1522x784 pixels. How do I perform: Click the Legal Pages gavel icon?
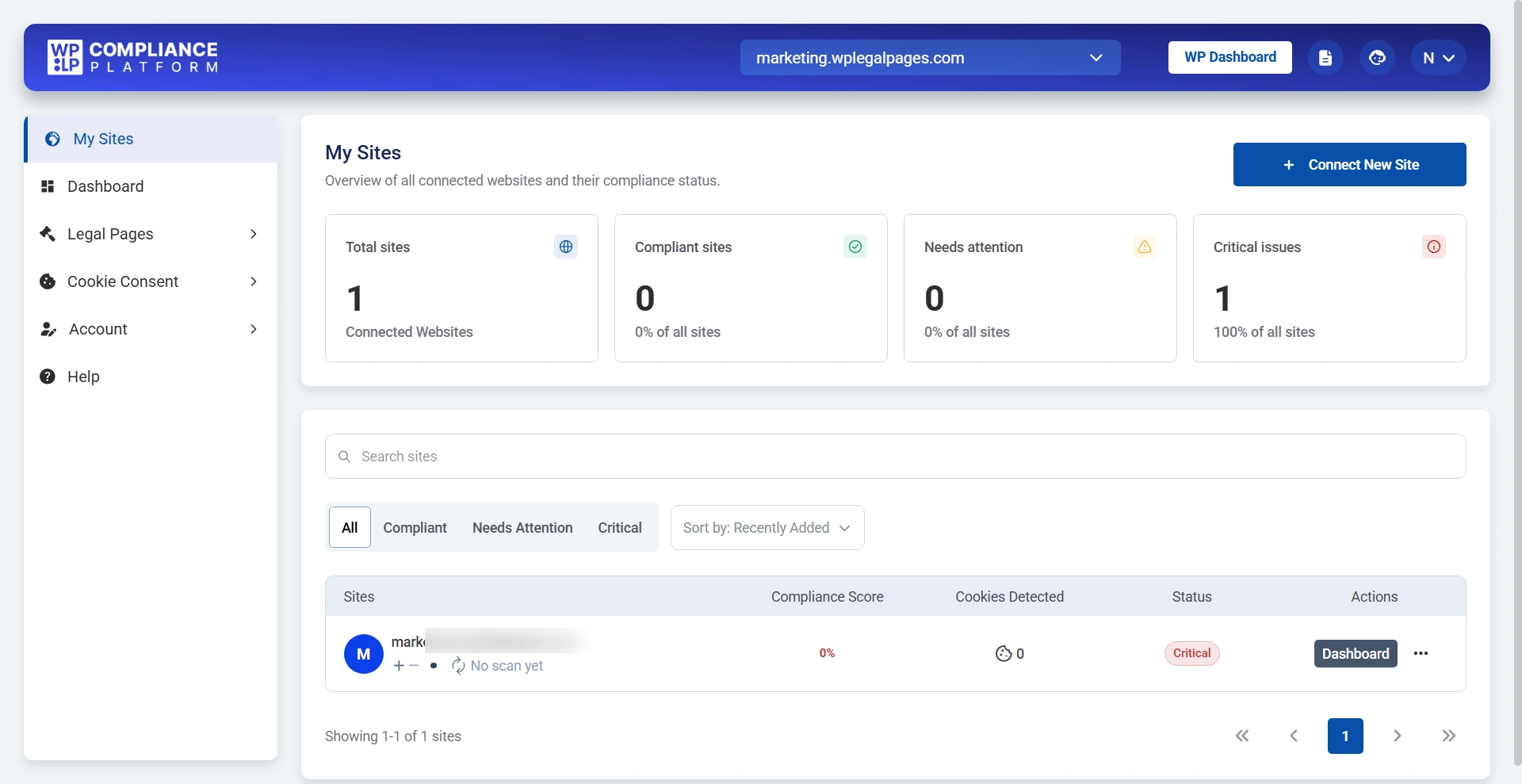coord(48,234)
